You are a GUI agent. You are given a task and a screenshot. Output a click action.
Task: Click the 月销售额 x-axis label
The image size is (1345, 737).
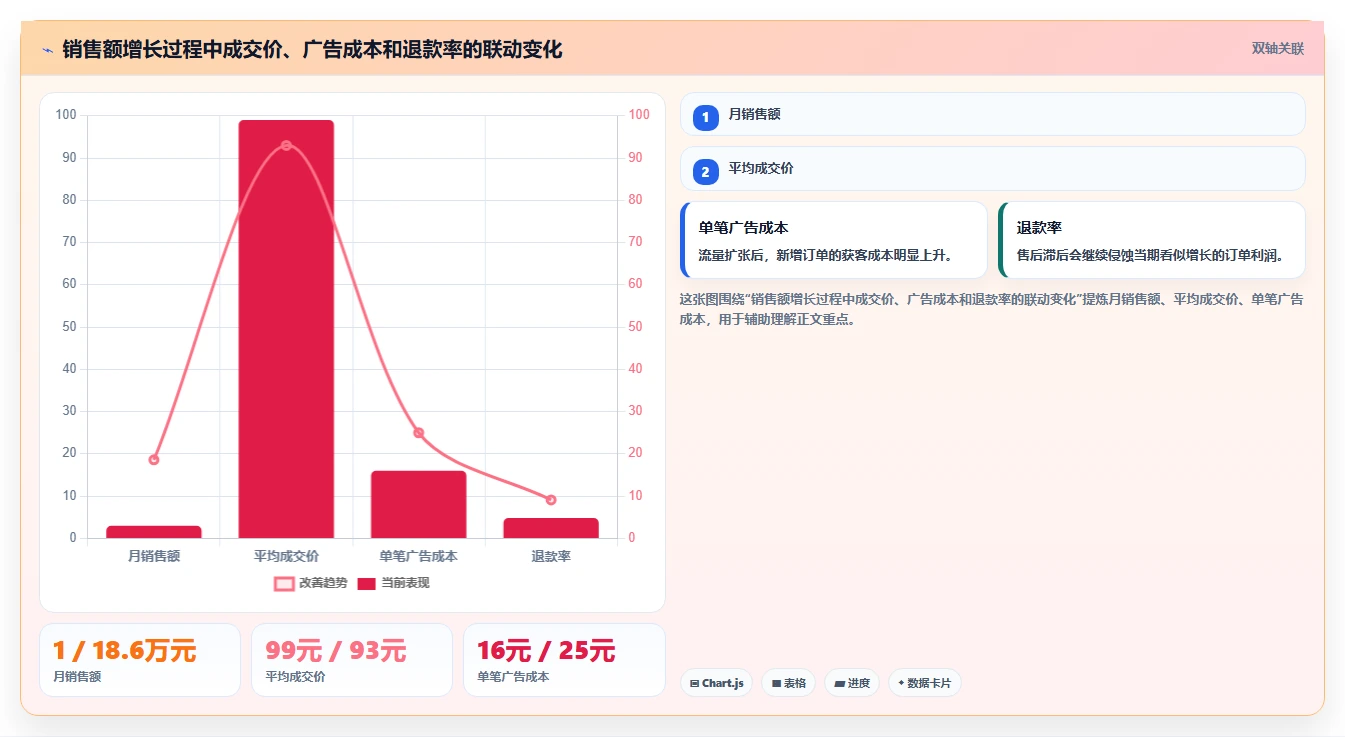click(154, 556)
